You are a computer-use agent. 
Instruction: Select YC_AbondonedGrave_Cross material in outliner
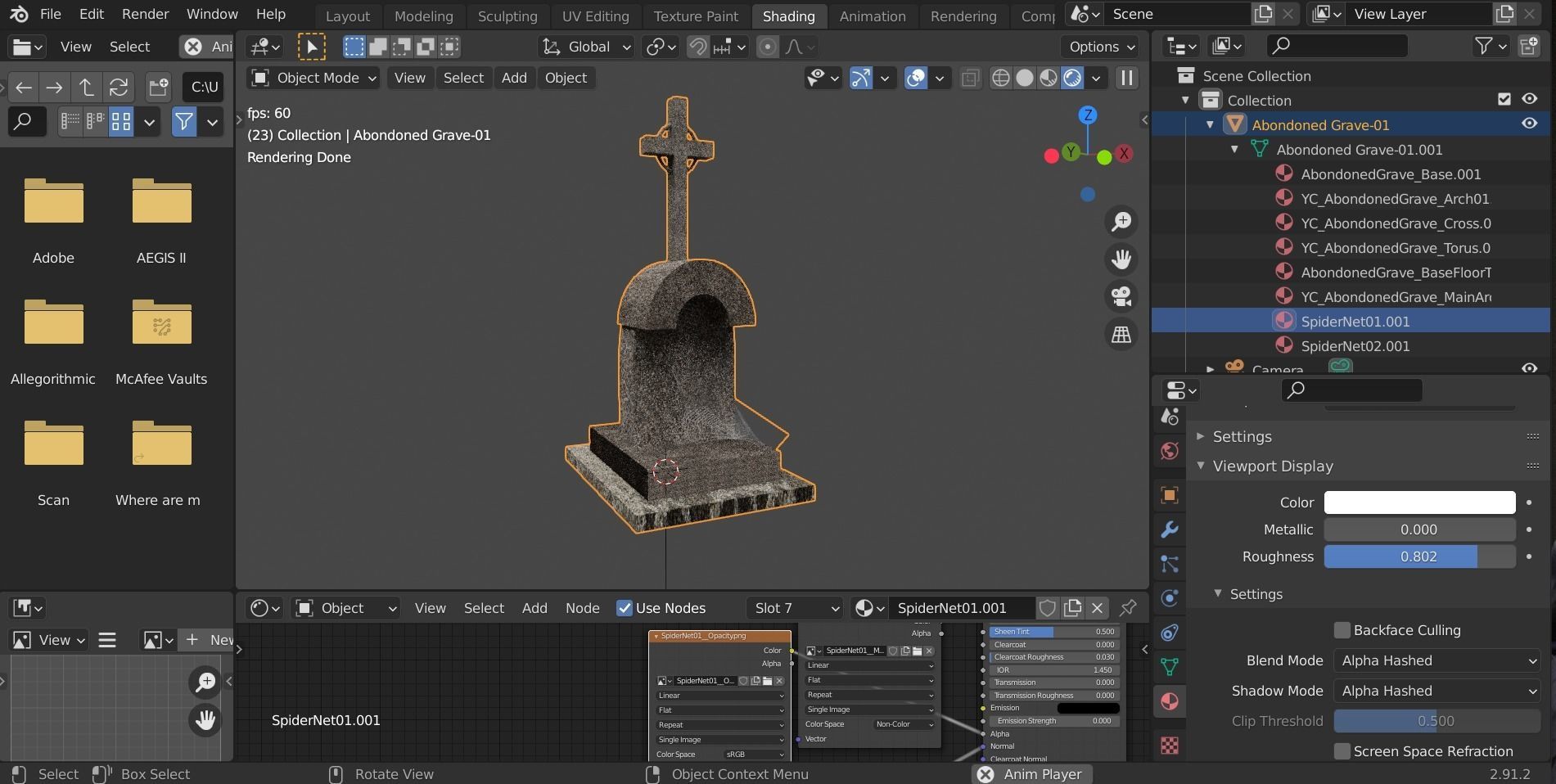pos(1395,223)
